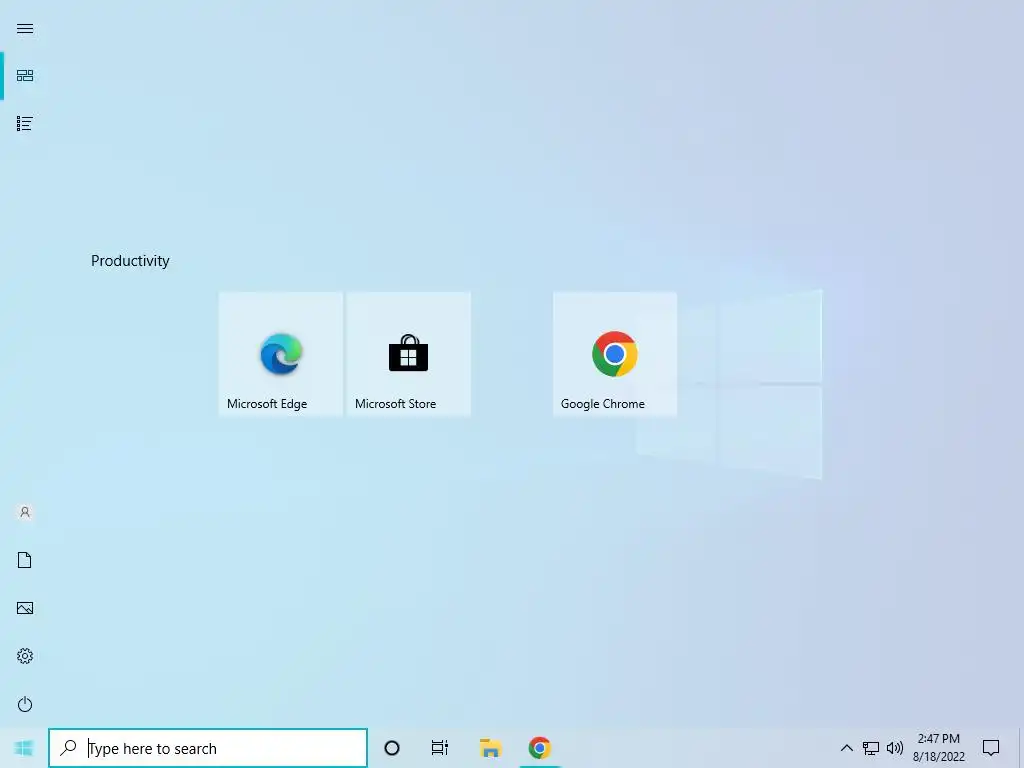Switch to Chrome on the taskbar
This screenshot has height=768, width=1024.
tap(539, 748)
